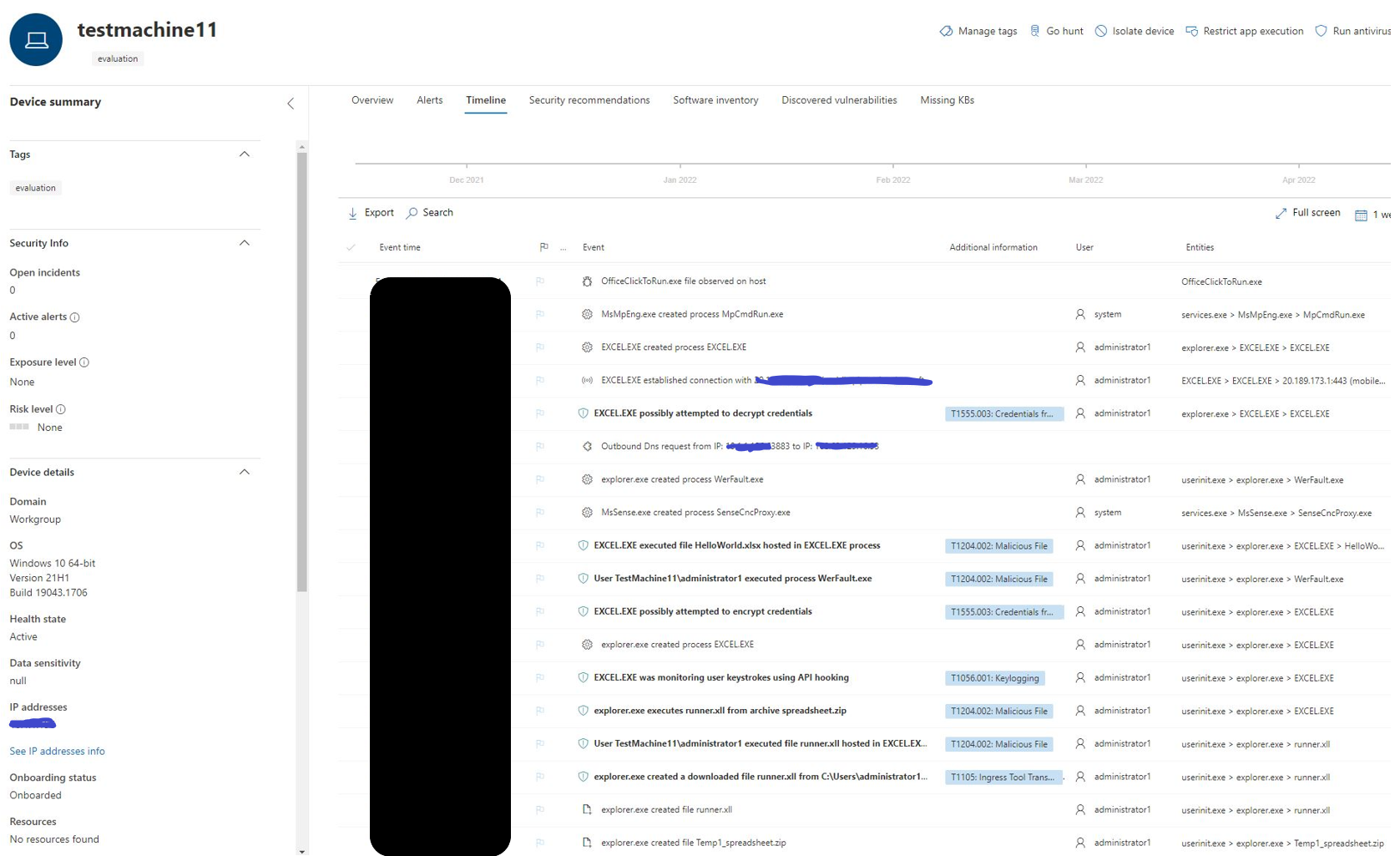This screenshot has width=1400, height=856.
Task: Click the Go hunt icon
Action: [1035, 31]
